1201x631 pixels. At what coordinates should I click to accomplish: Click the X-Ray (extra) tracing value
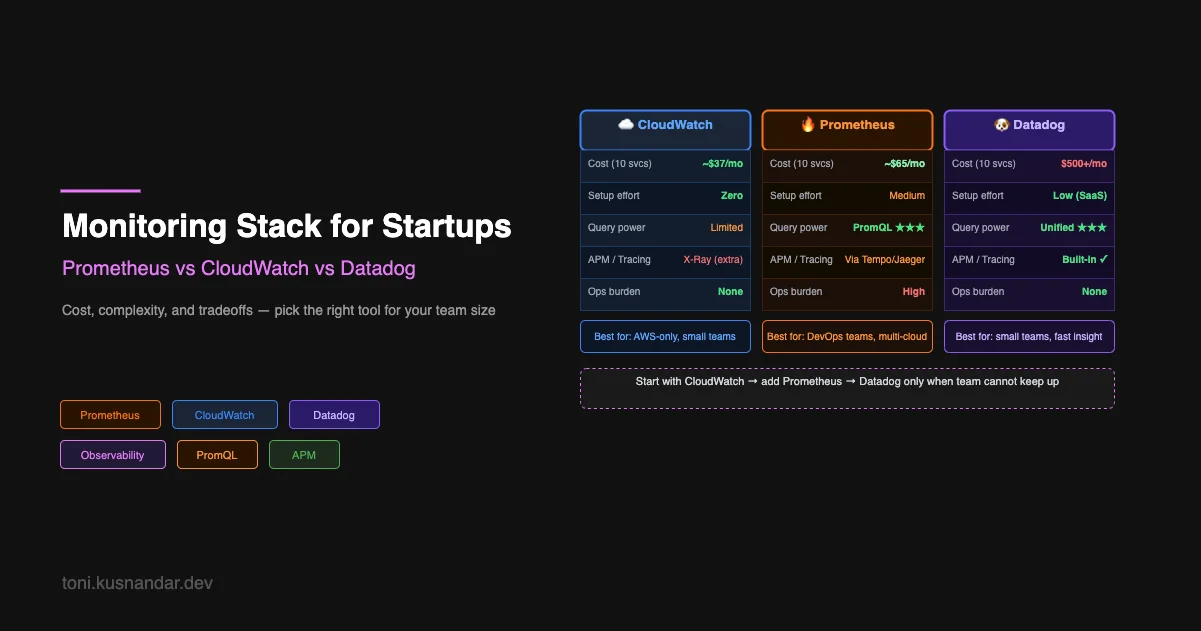[x=713, y=260]
